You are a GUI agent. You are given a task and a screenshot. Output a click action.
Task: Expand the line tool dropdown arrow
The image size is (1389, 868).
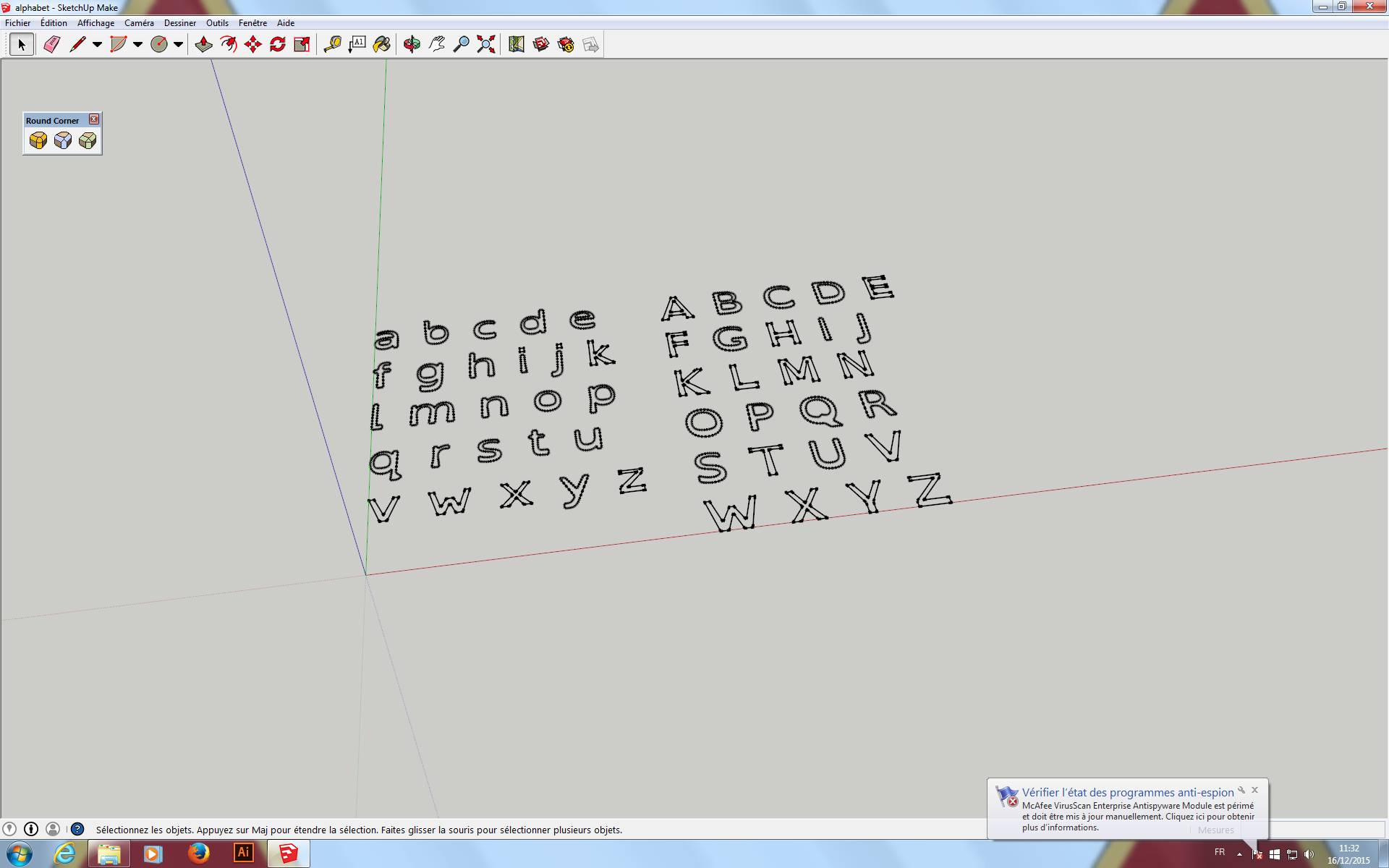pyautogui.click(x=97, y=45)
